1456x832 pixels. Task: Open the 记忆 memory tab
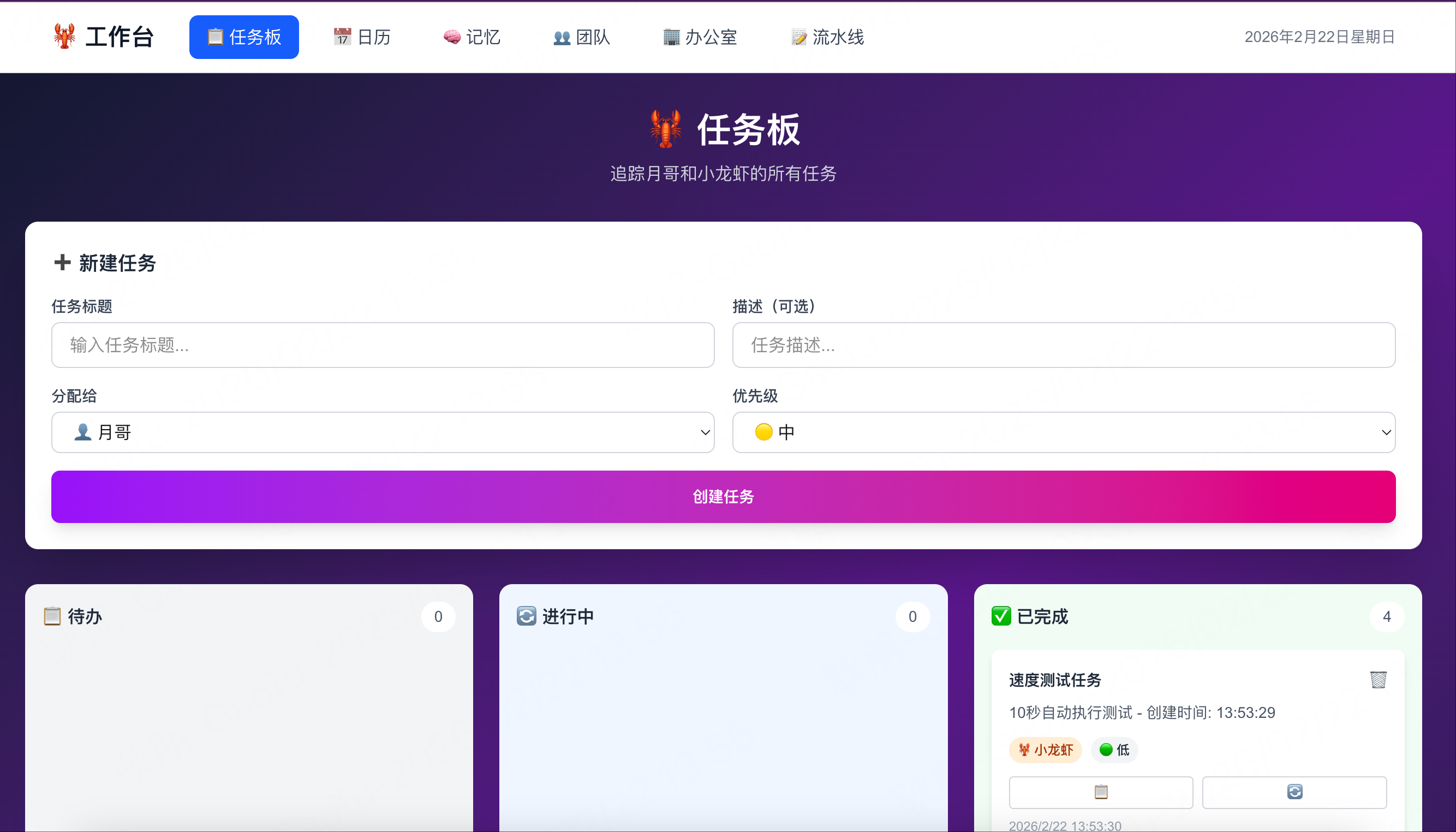coord(472,37)
